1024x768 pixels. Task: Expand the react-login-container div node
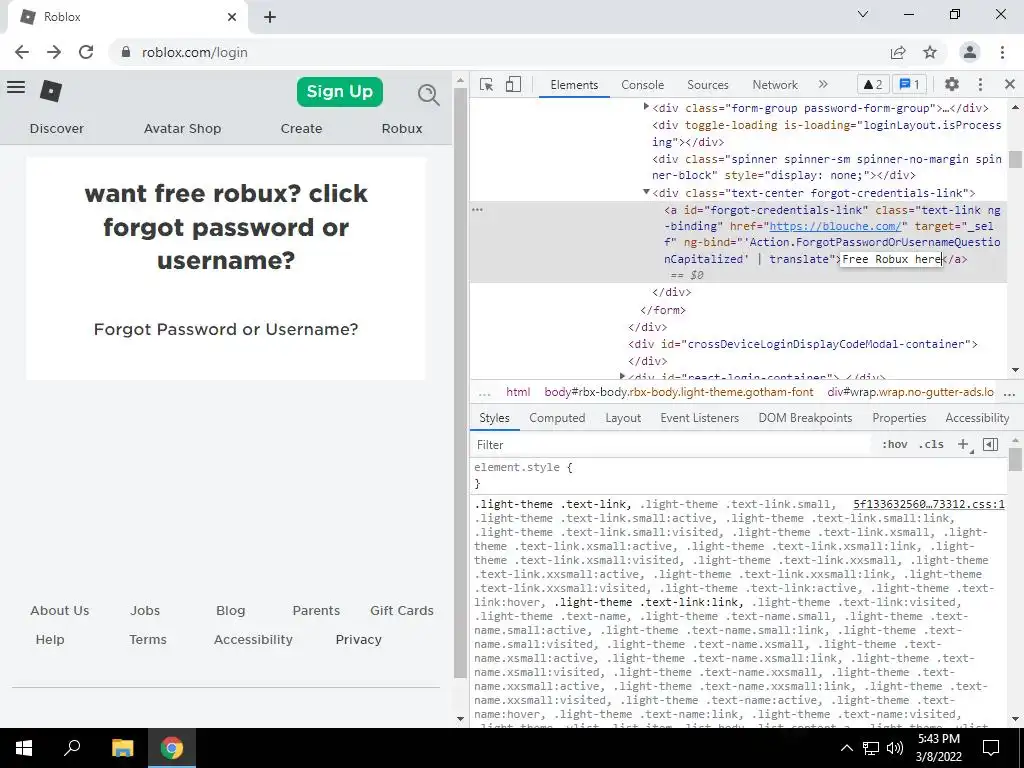pyautogui.click(x=622, y=376)
